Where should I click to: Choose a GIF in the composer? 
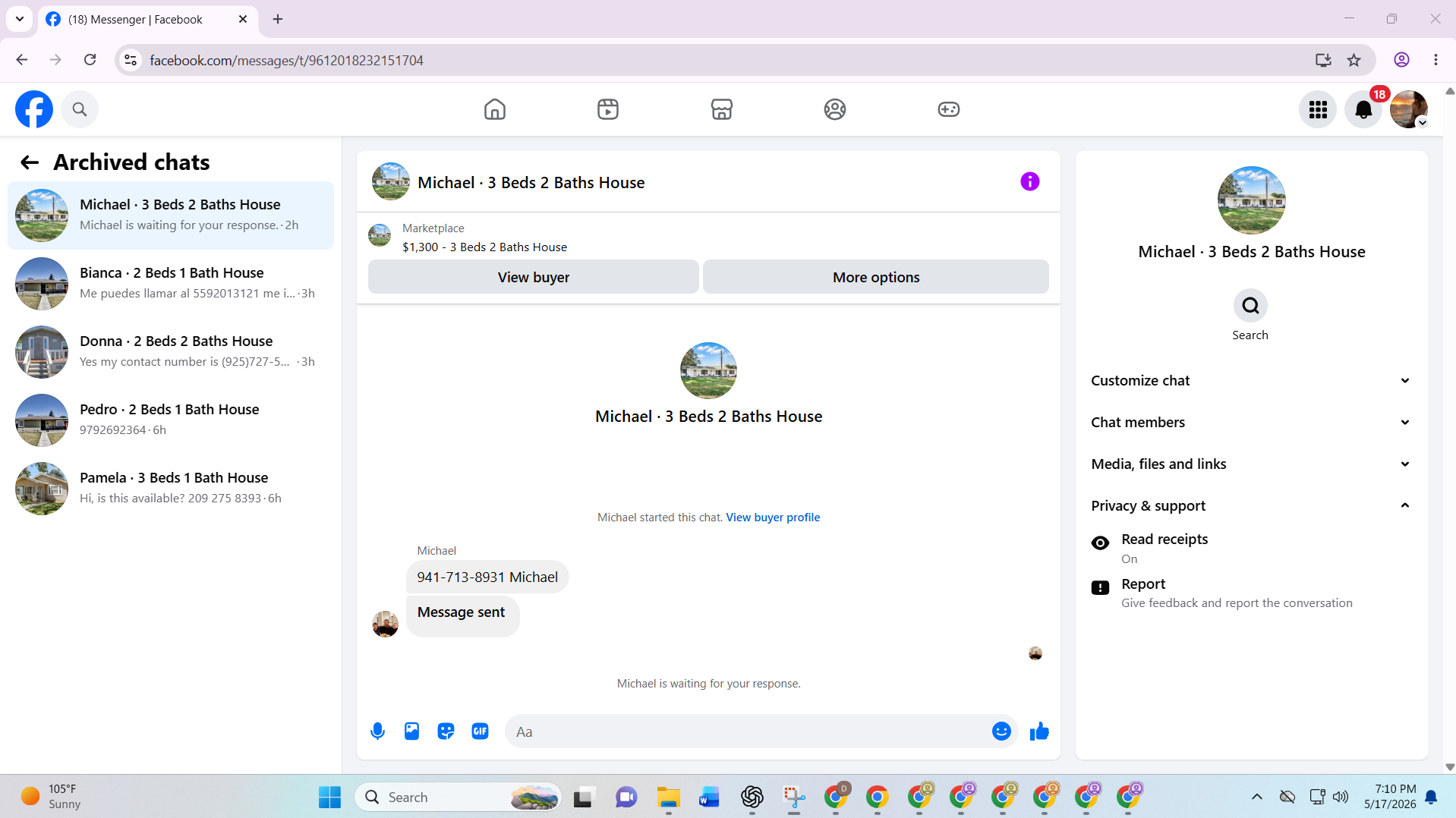point(480,731)
